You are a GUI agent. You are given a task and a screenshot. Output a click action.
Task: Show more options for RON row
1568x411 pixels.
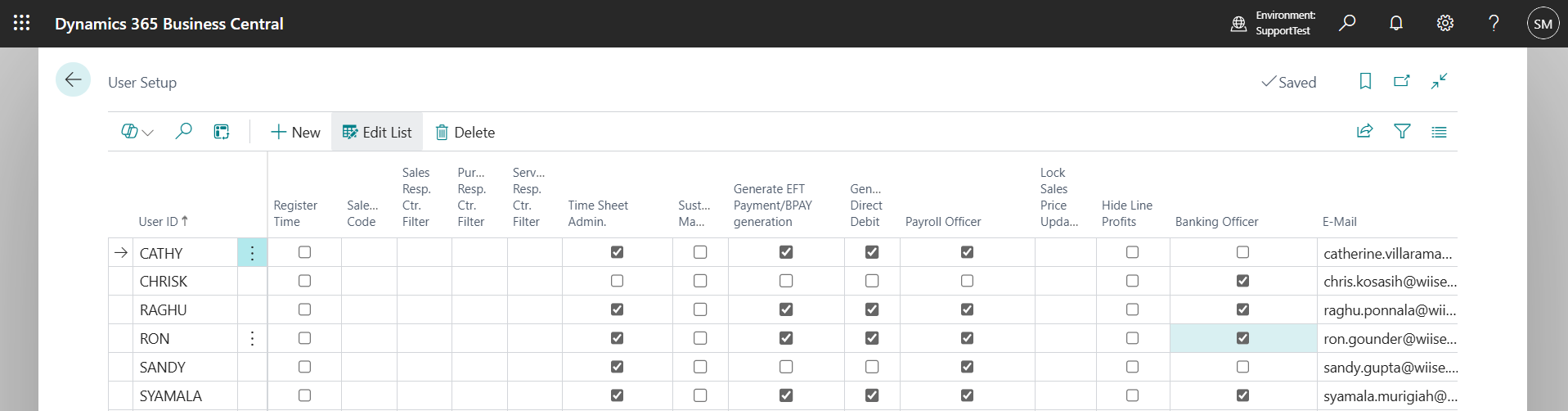(252, 338)
